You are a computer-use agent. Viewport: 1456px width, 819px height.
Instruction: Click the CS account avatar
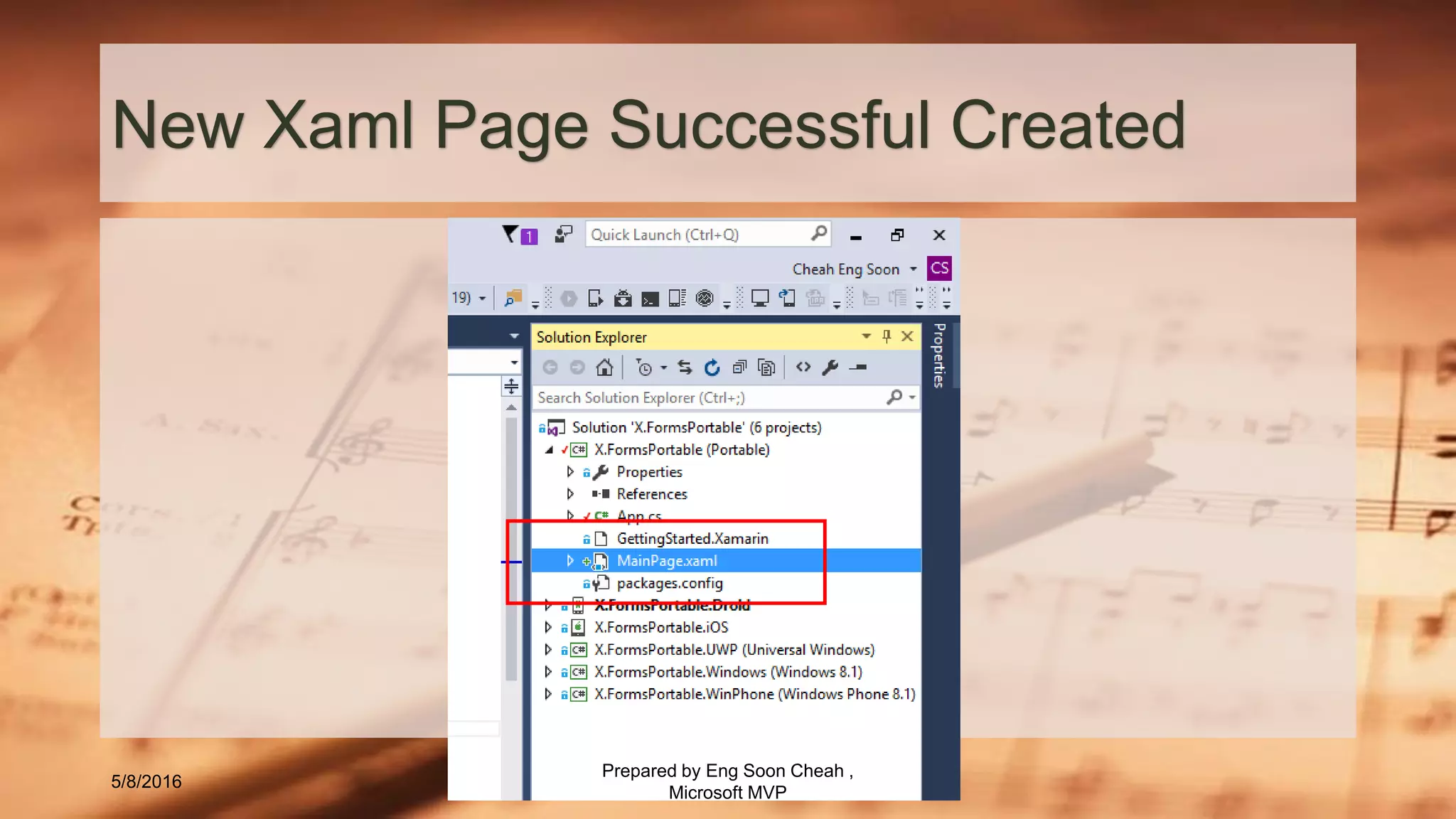(939, 268)
